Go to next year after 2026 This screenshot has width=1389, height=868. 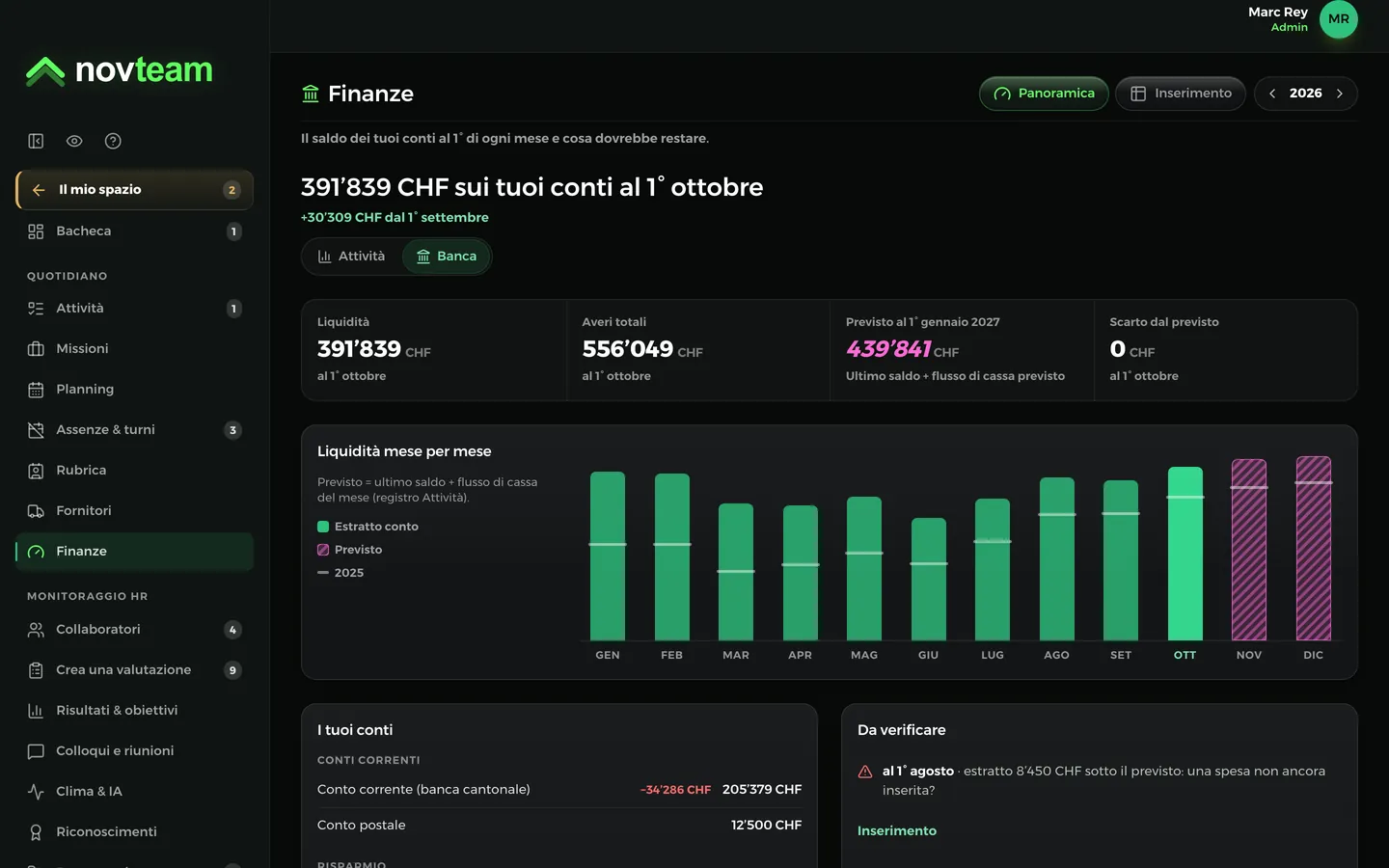(1340, 94)
